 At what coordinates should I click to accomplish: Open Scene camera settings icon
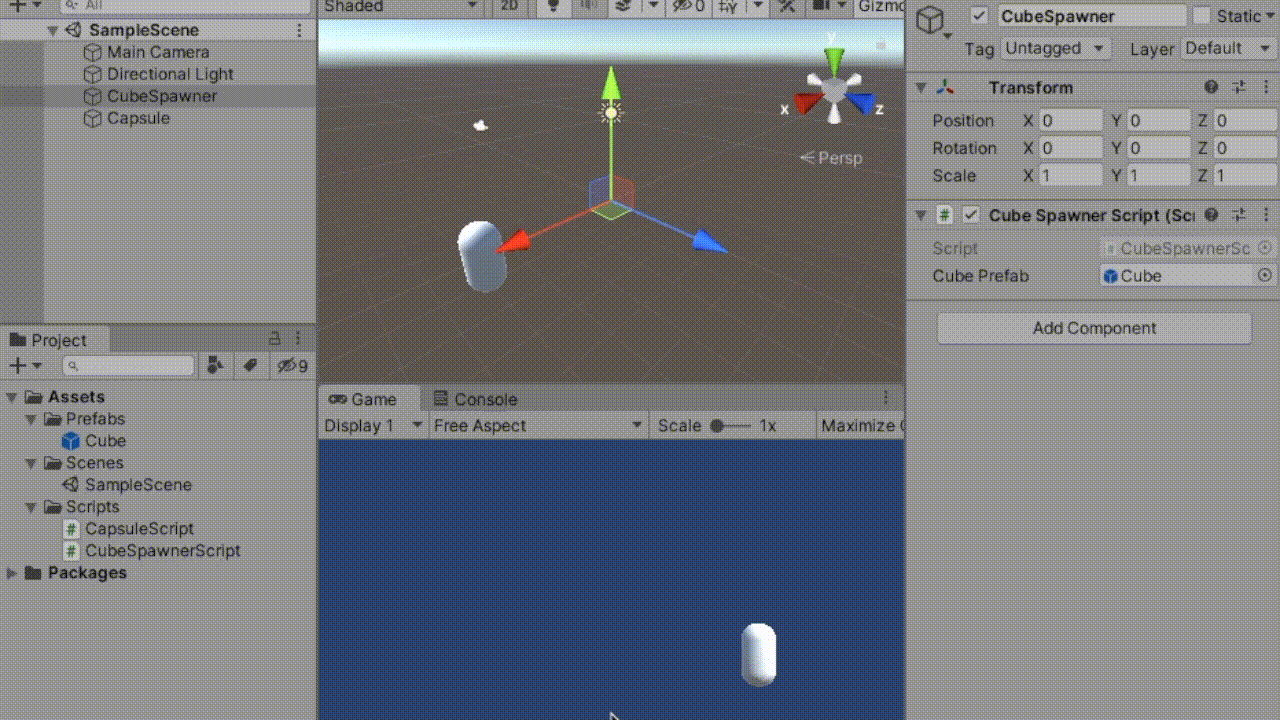[821, 6]
